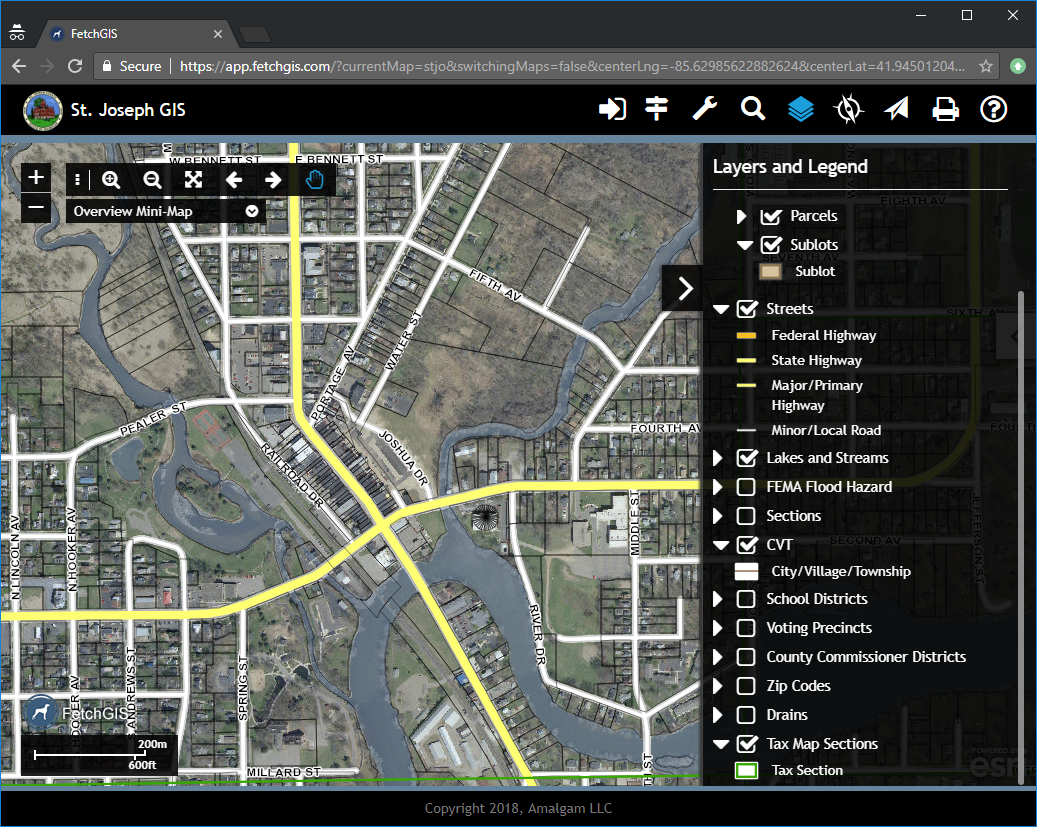The width and height of the screenshot is (1037, 827).
Task: Enable the Zip Codes layer
Action: (x=744, y=686)
